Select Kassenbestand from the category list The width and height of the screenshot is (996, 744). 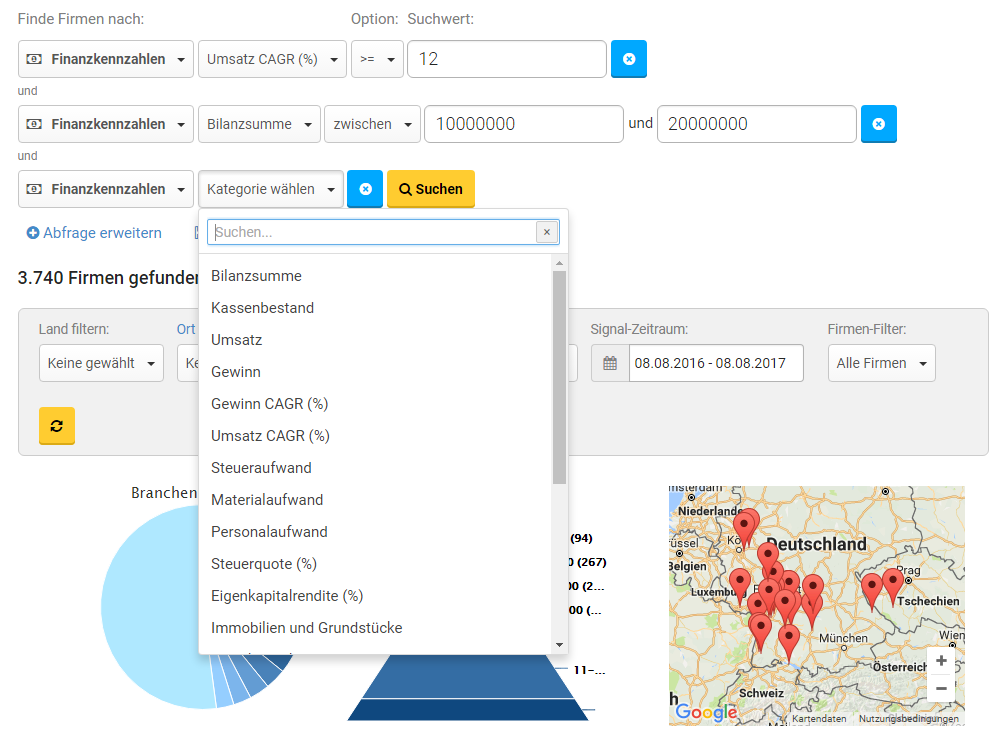coord(262,308)
